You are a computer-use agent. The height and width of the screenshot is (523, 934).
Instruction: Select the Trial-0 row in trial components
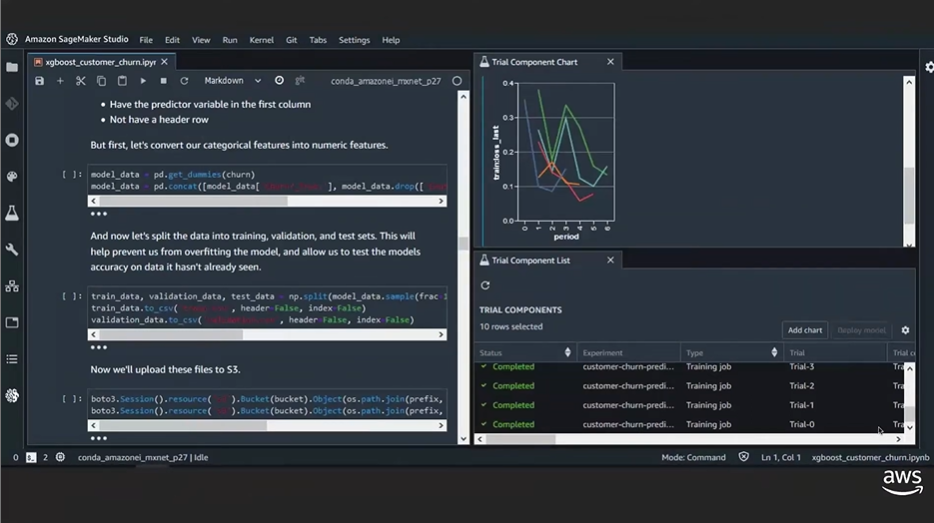click(689, 424)
